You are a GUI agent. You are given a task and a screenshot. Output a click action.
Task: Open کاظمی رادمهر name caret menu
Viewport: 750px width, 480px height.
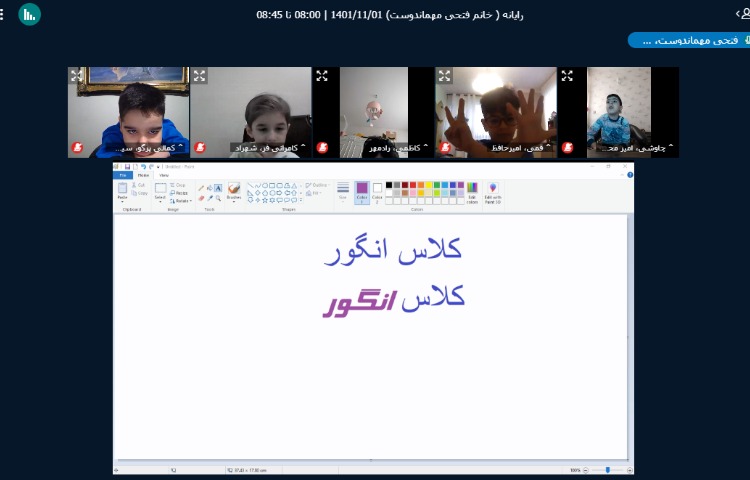point(425,147)
